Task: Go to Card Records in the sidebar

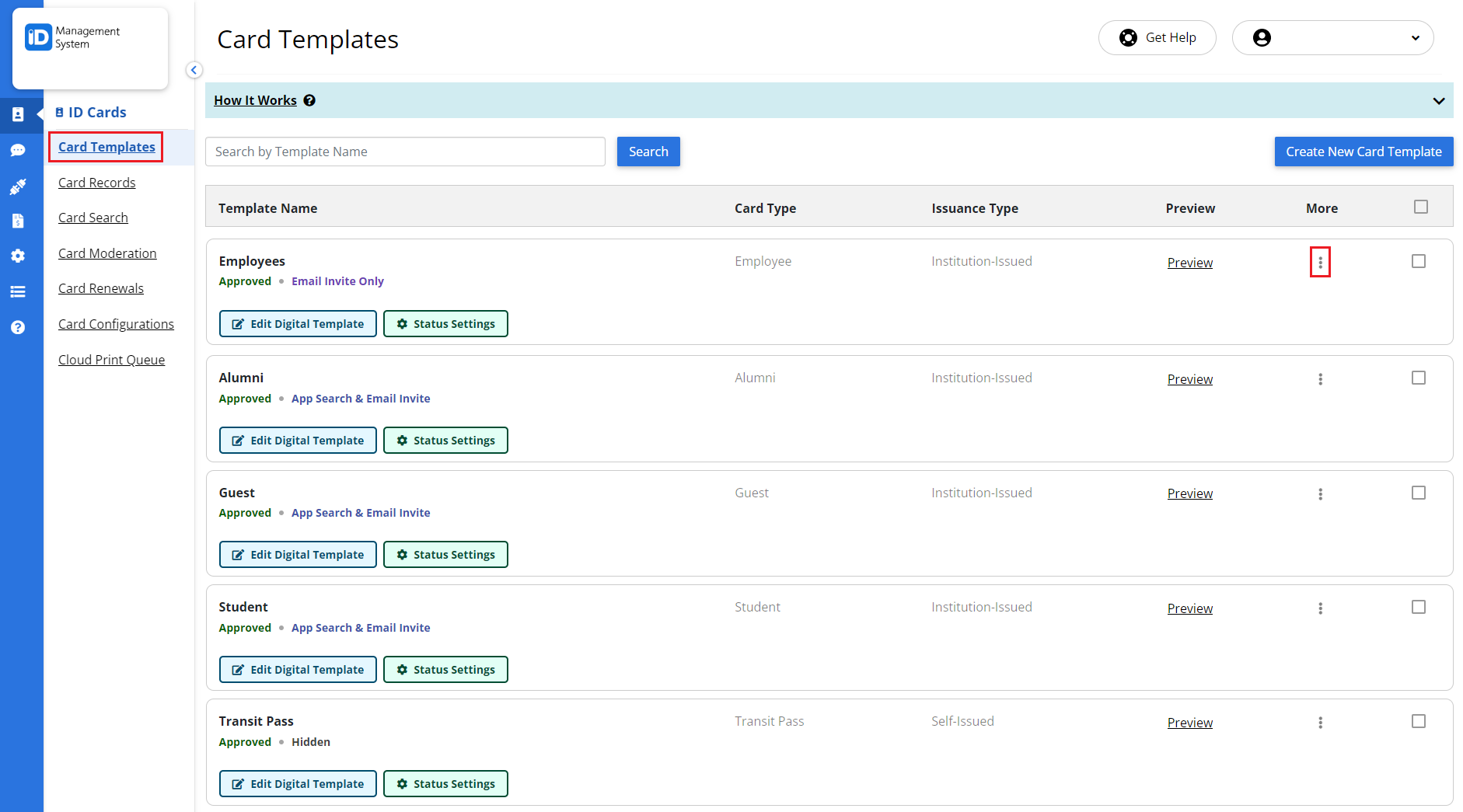Action: coord(97,183)
